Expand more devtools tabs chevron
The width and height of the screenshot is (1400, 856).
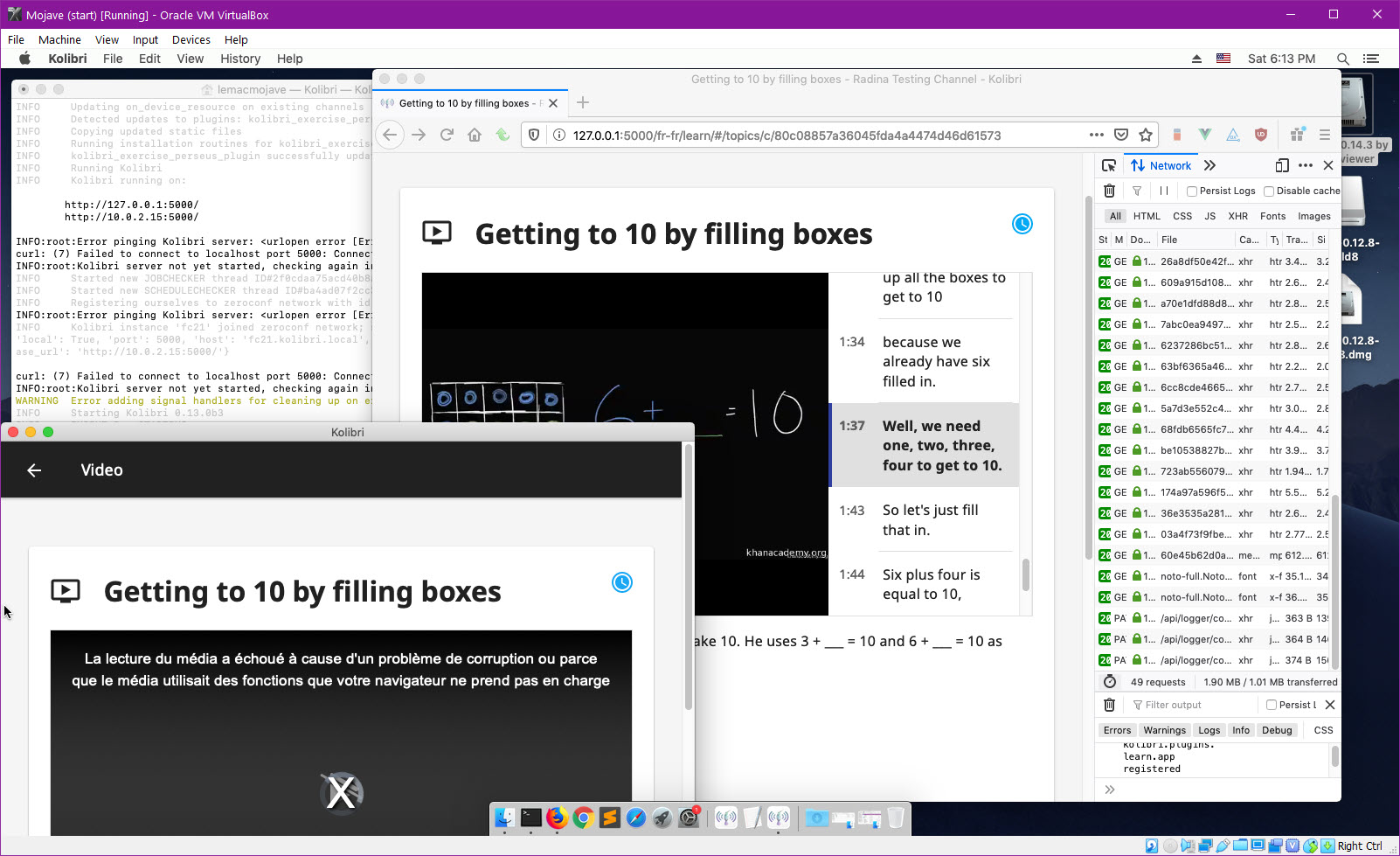1209,165
